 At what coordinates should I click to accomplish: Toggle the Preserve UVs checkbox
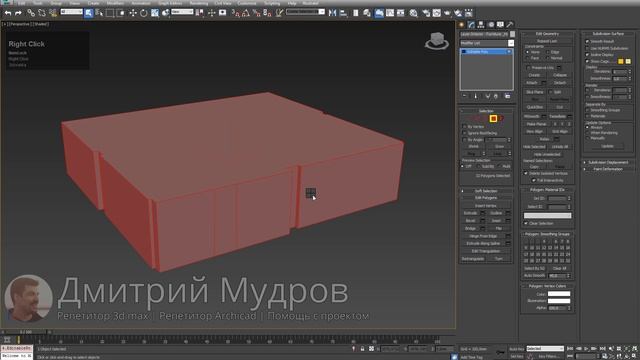pyautogui.click(x=528, y=68)
